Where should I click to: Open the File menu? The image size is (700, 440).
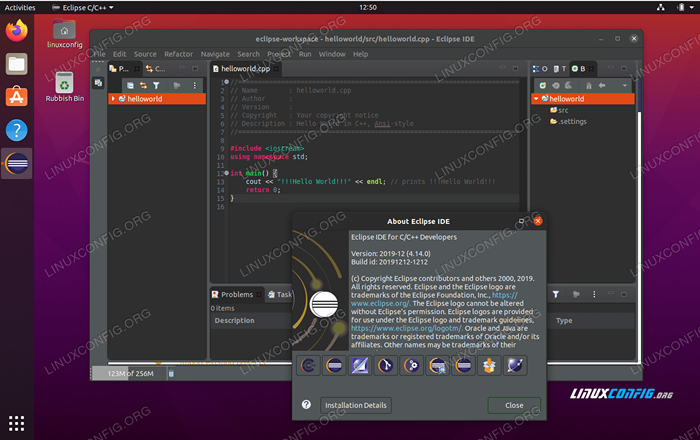pos(99,54)
